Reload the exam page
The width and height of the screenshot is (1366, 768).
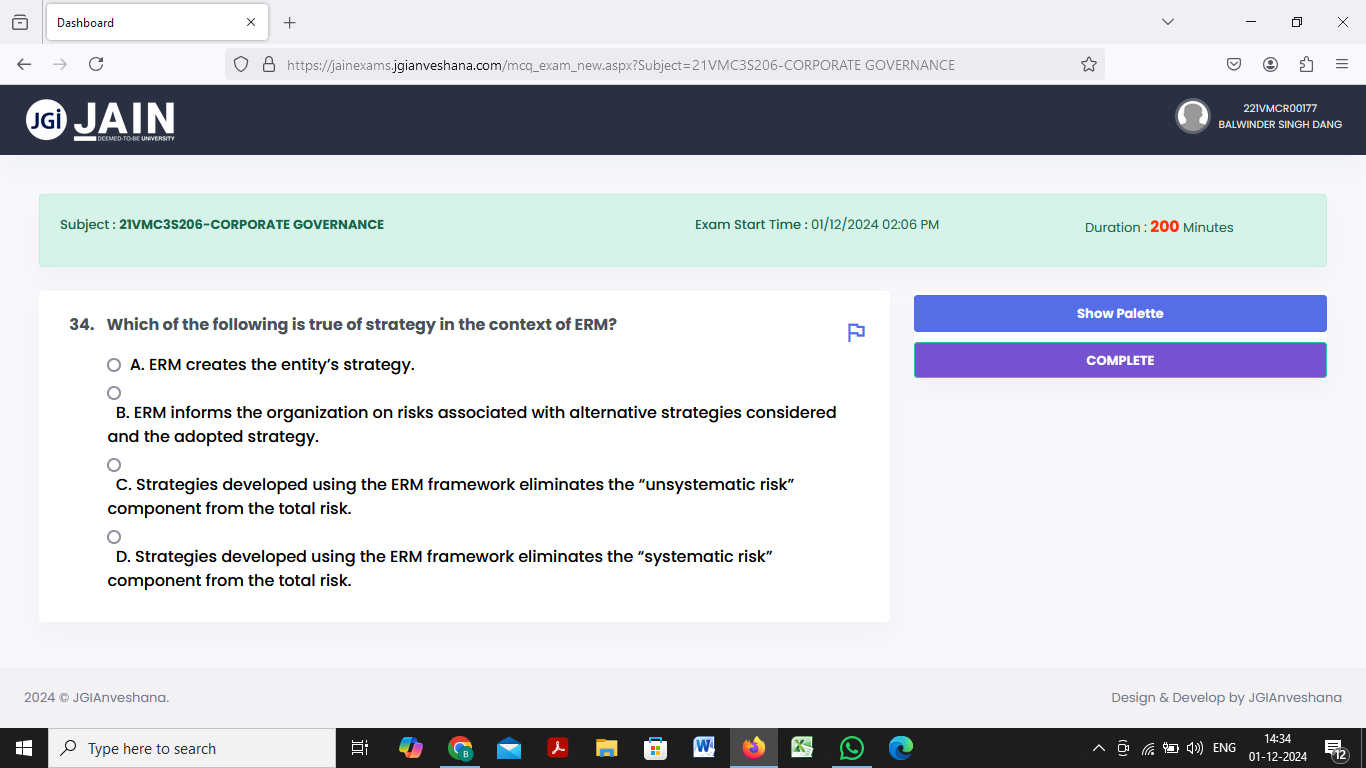tap(95, 63)
